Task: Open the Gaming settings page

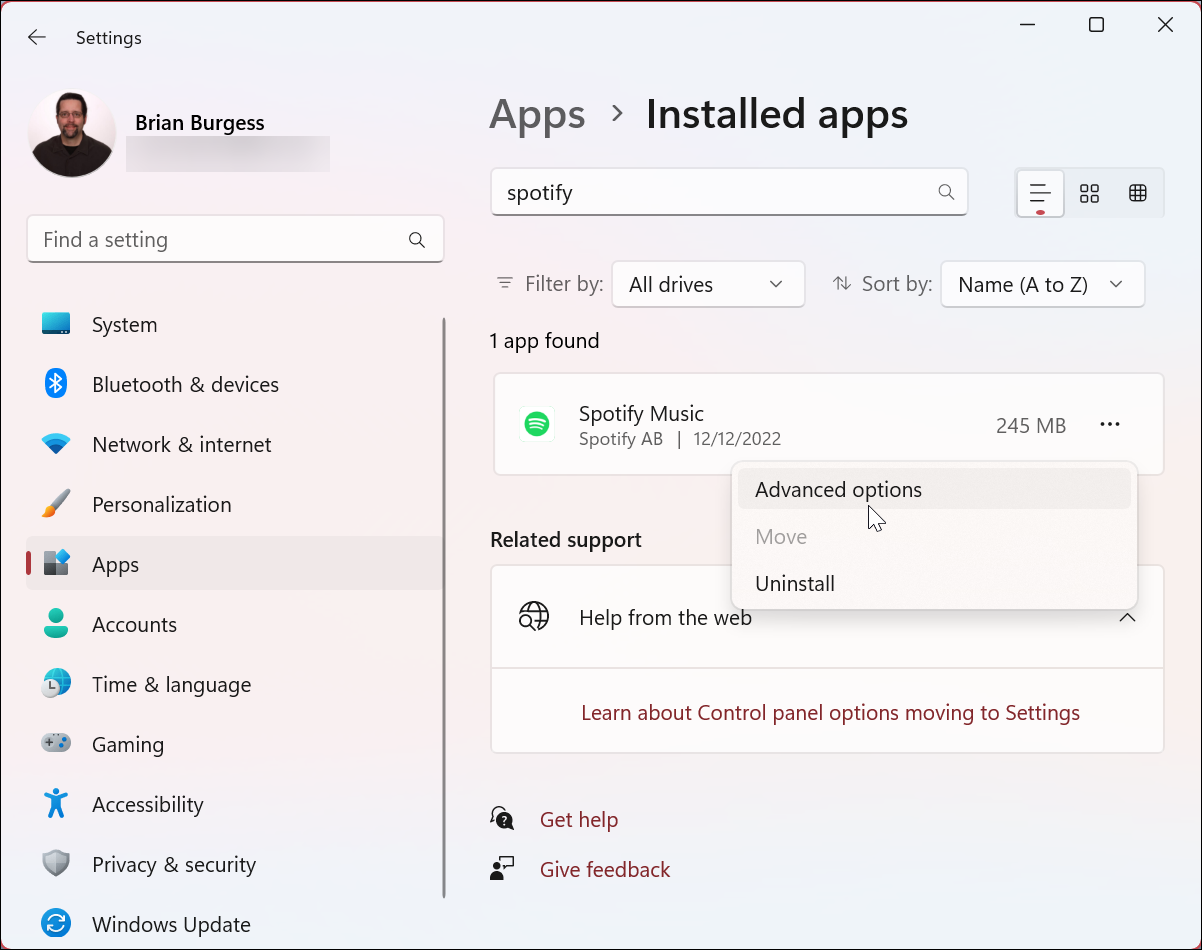Action: click(235, 745)
